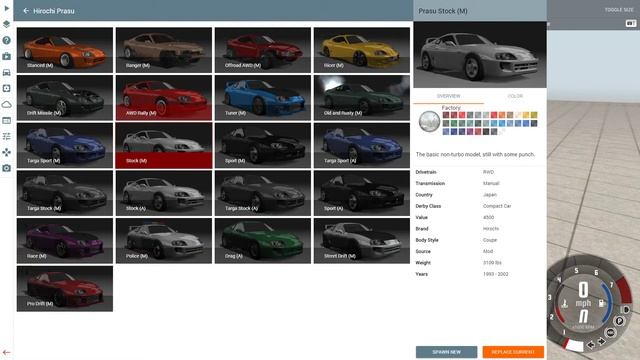Select the purple Race (M) thumbnail
This screenshot has height=360, width=640.
tap(65, 241)
